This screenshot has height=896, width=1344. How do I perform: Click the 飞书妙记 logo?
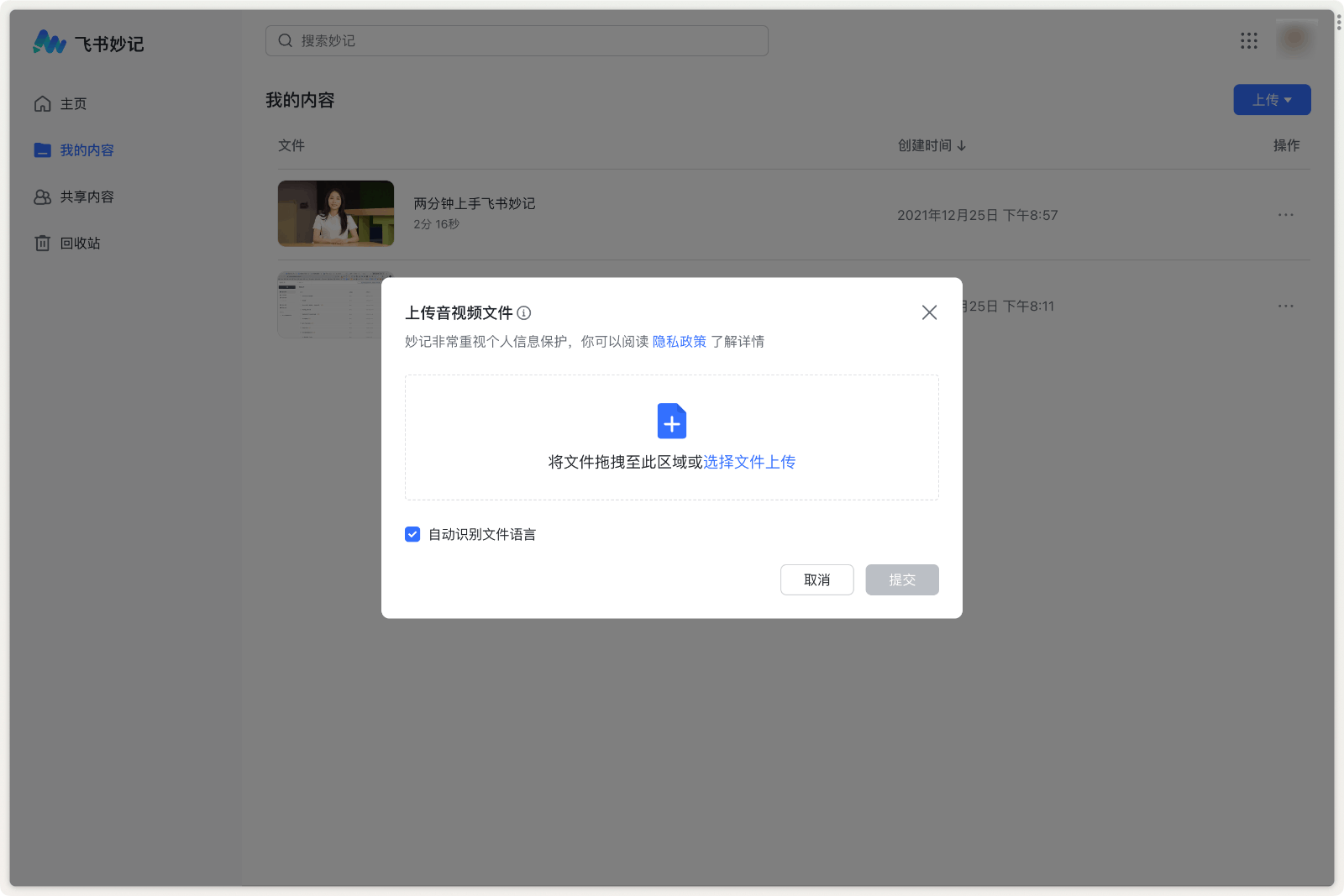click(89, 43)
